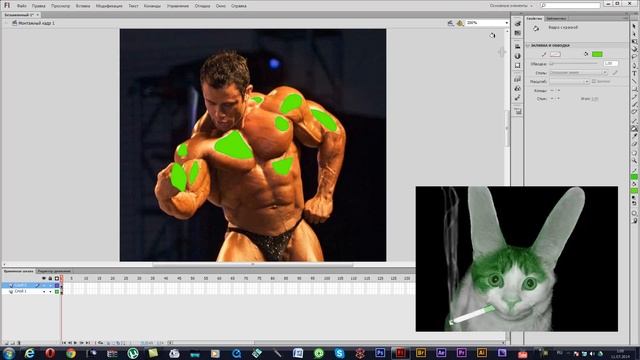The height and width of the screenshot is (360, 640).
Task: Click the Монтажный кадр 1 scene label
Action: click(36, 23)
